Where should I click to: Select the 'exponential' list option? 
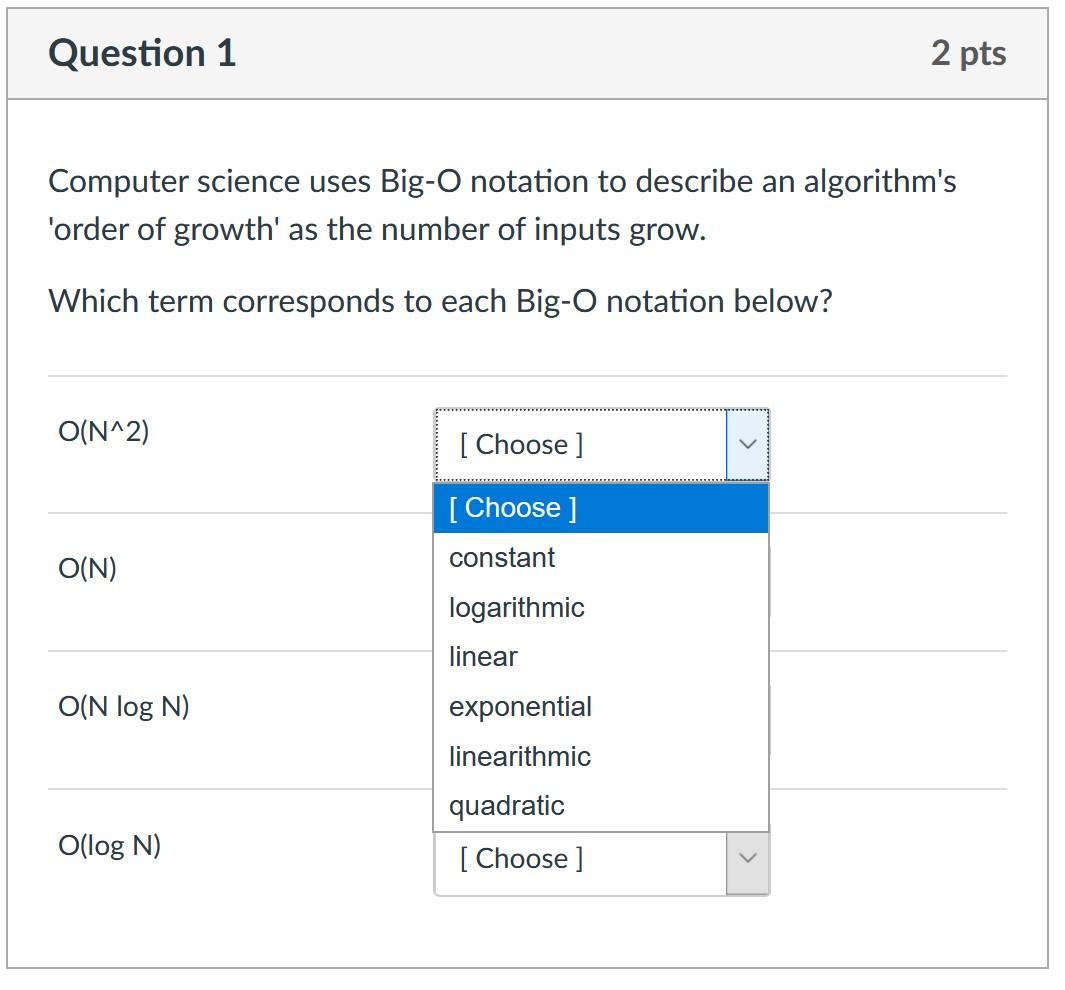[600, 706]
